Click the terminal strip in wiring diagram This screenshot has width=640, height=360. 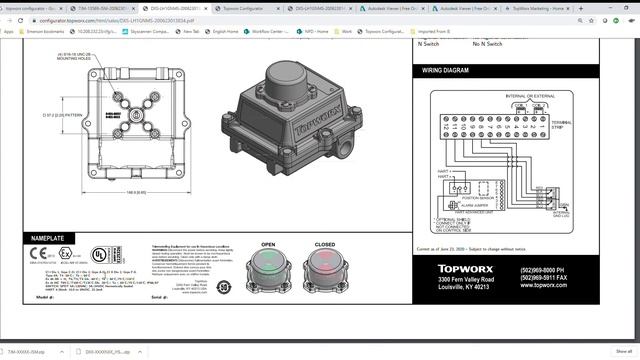(x=494, y=127)
